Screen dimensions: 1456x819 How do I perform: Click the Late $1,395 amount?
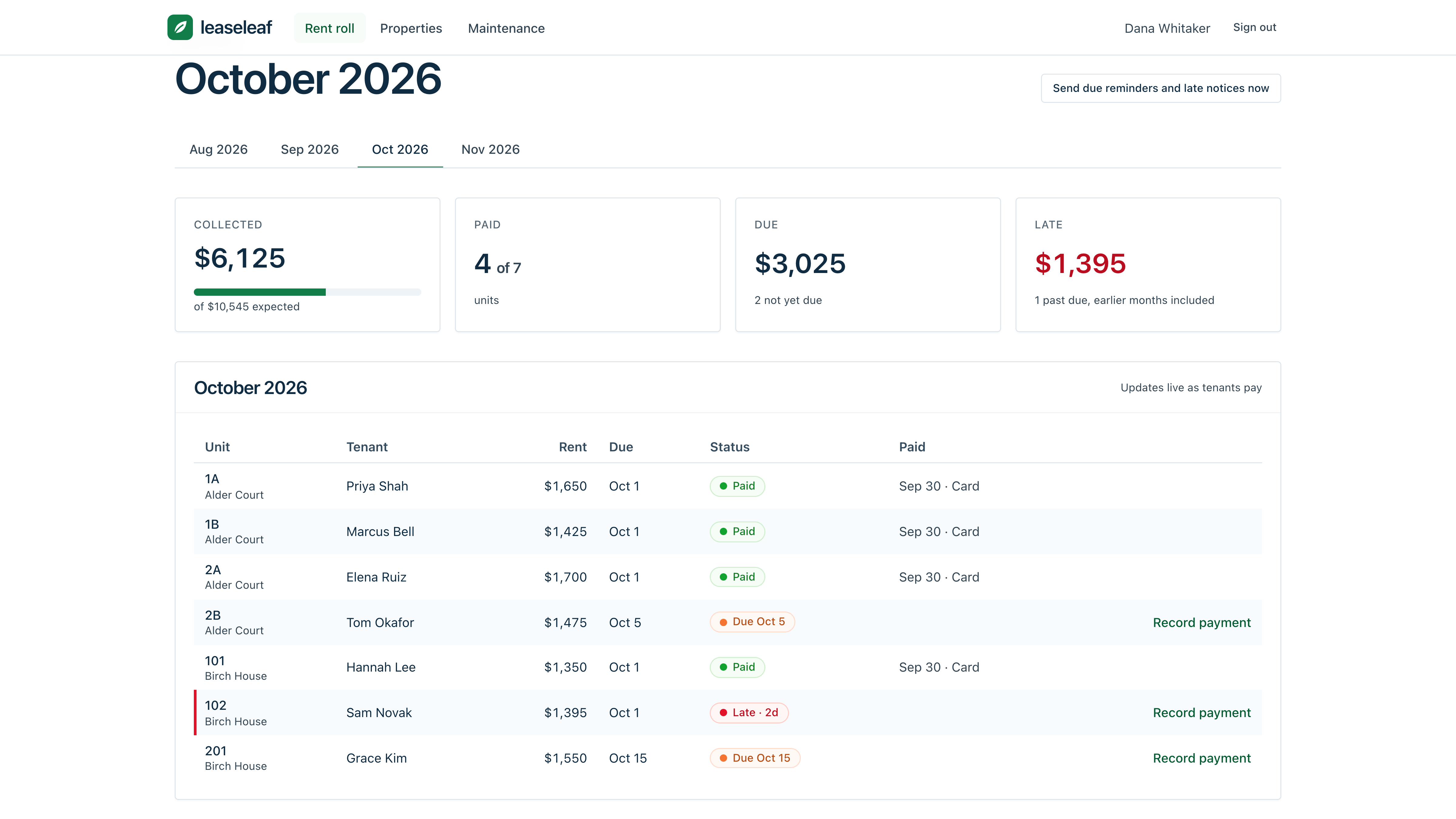1080,264
